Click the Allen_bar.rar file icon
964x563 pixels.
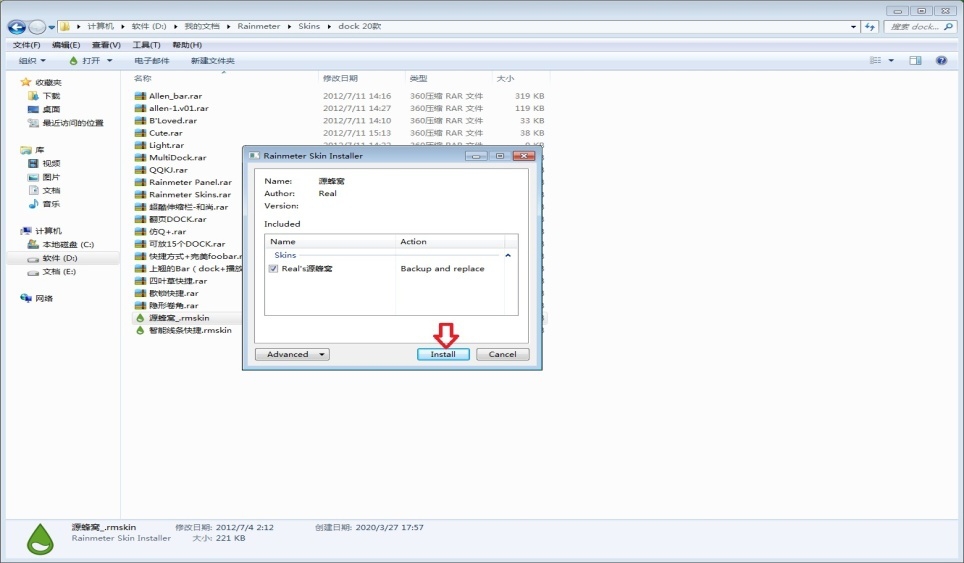tap(140, 96)
